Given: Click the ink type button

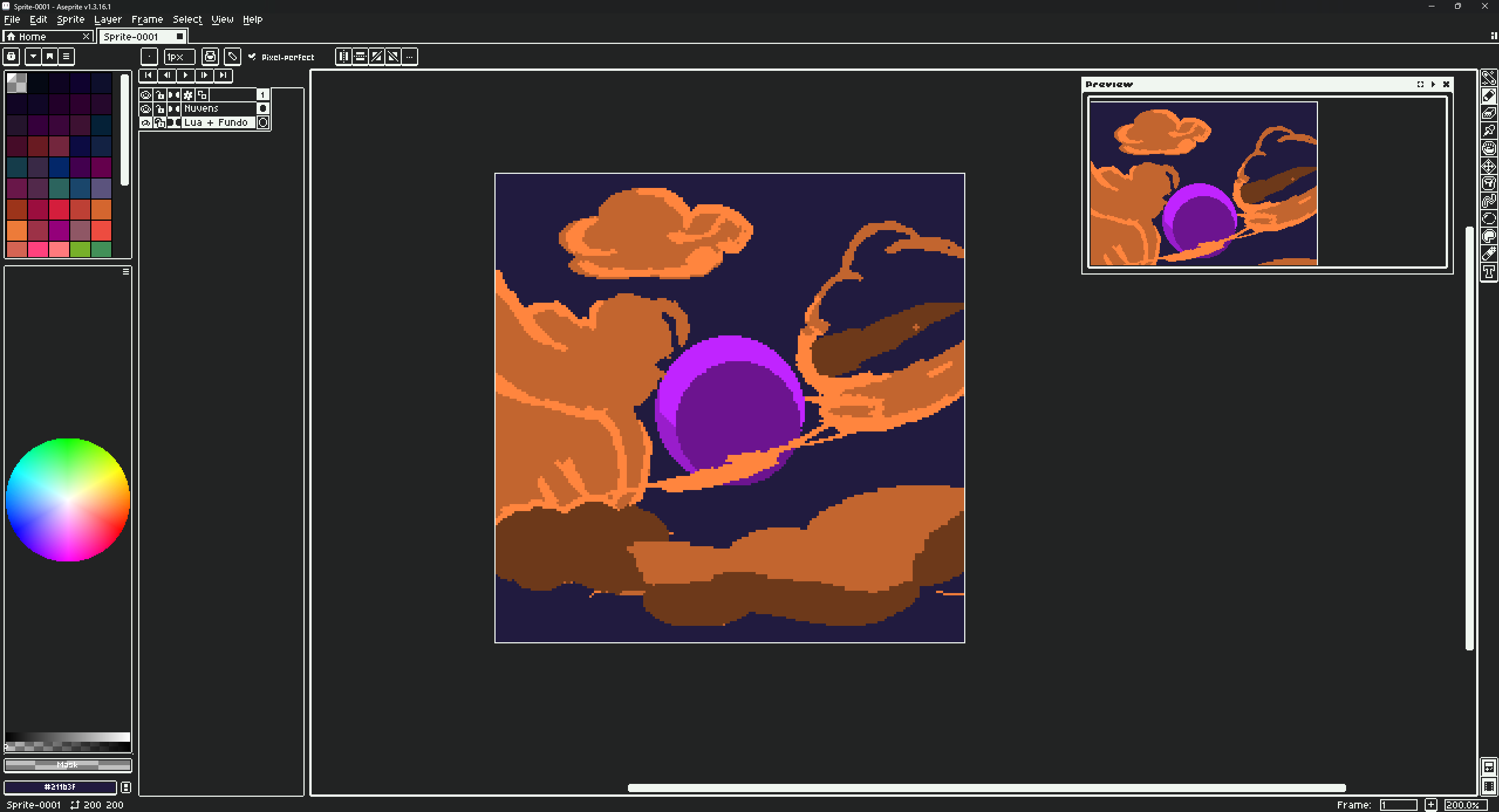Looking at the screenshot, I should [210, 57].
